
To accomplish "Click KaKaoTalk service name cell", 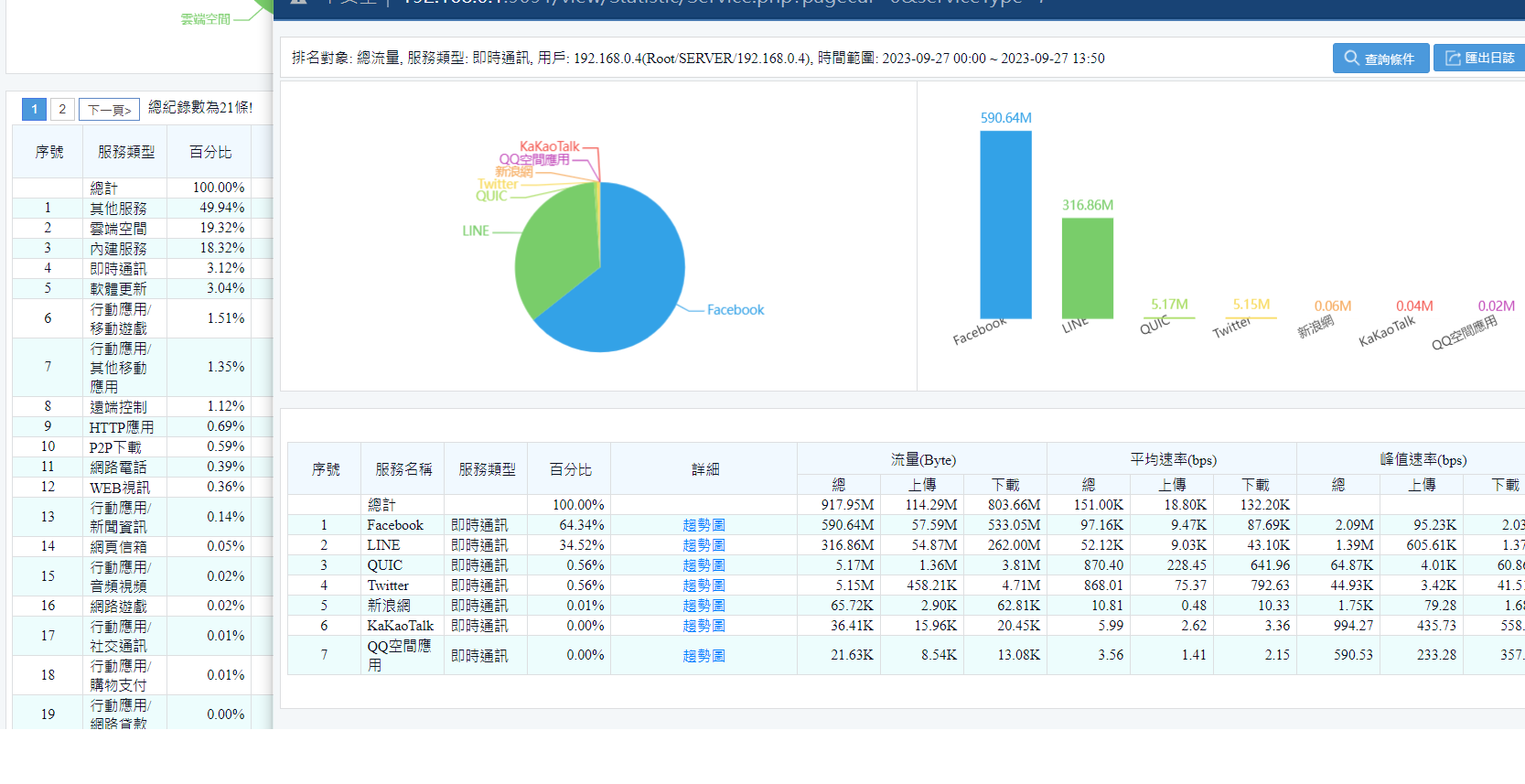I will point(401,626).
